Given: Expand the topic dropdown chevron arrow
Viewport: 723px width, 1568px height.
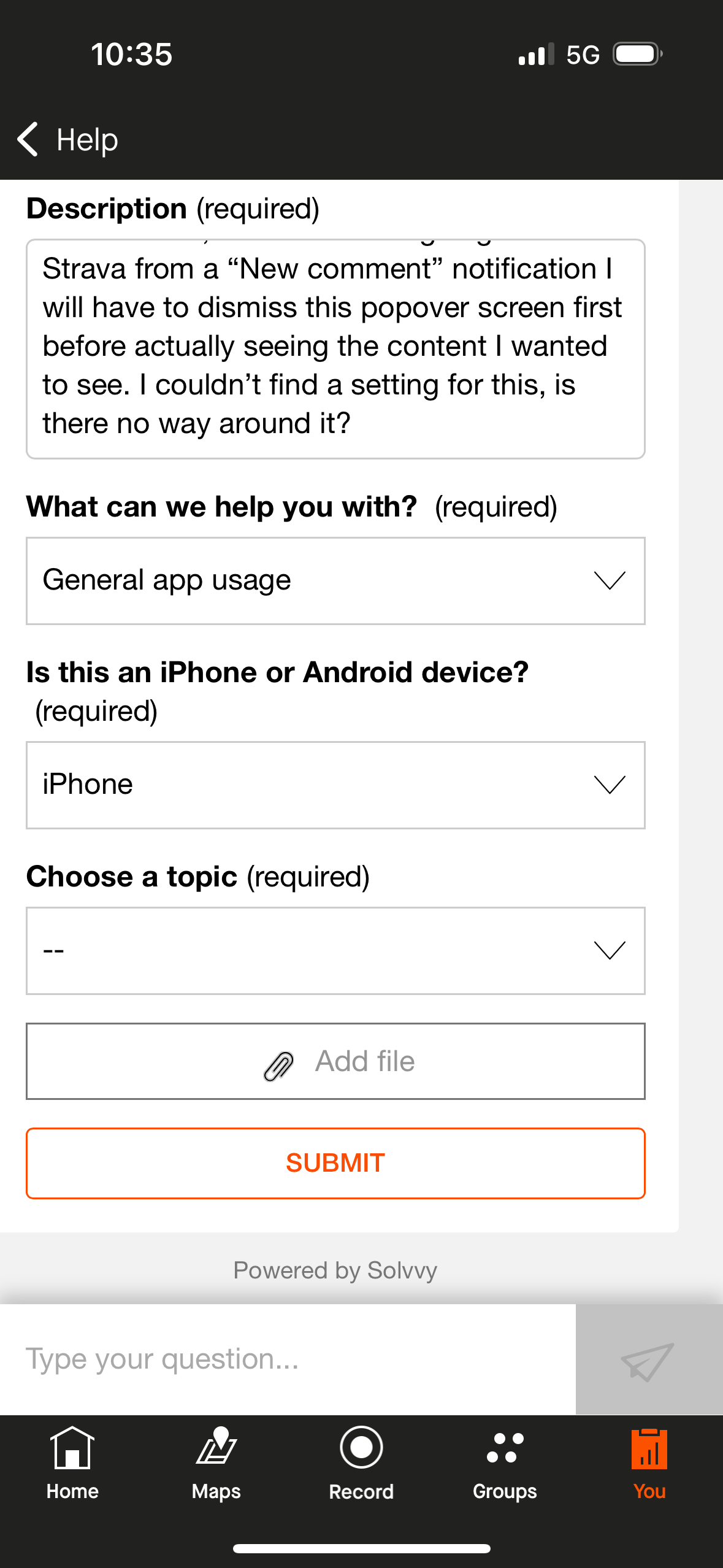Looking at the screenshot, I should click(610, 950).
